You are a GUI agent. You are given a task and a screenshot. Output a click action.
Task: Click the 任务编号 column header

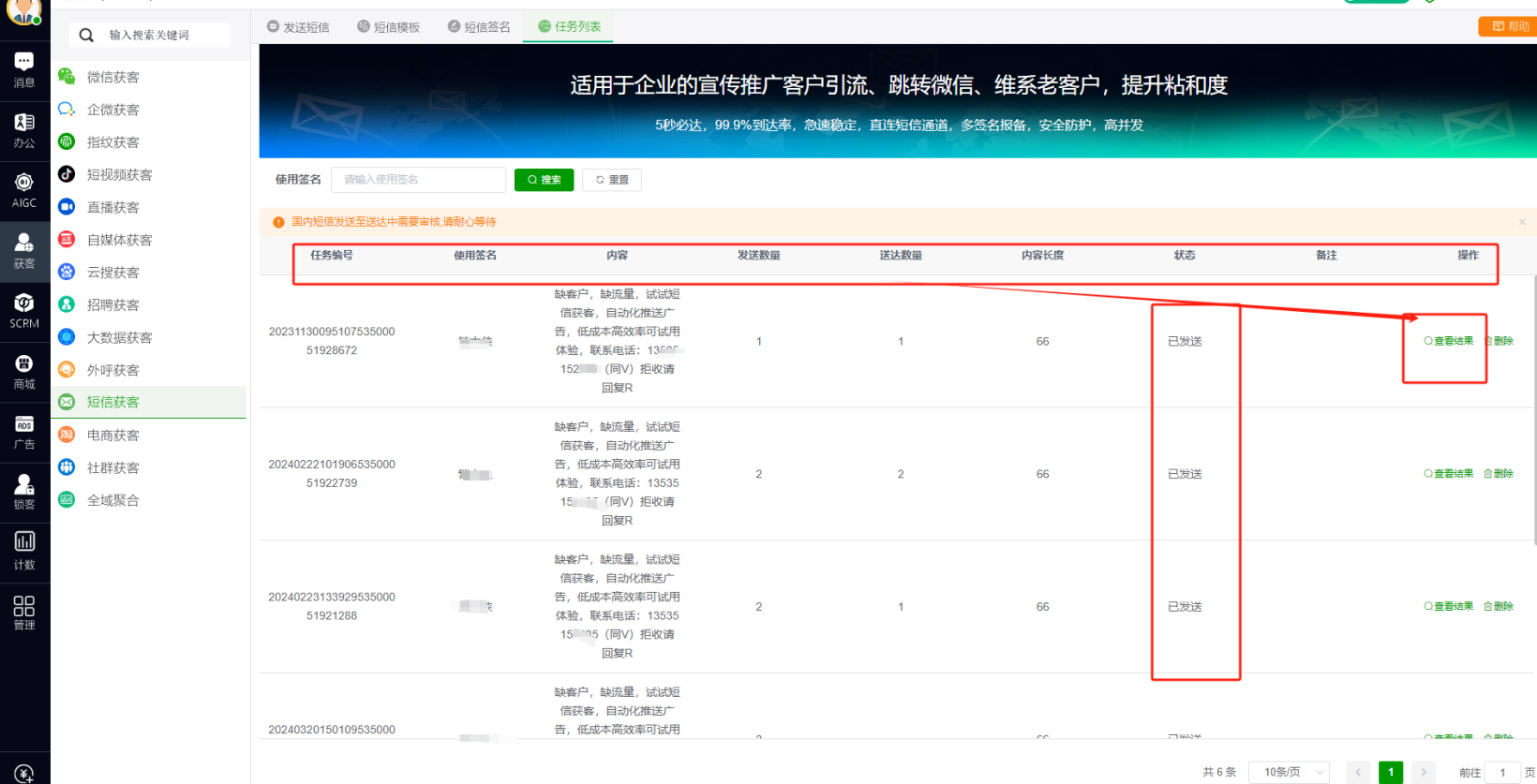(332, 255)
